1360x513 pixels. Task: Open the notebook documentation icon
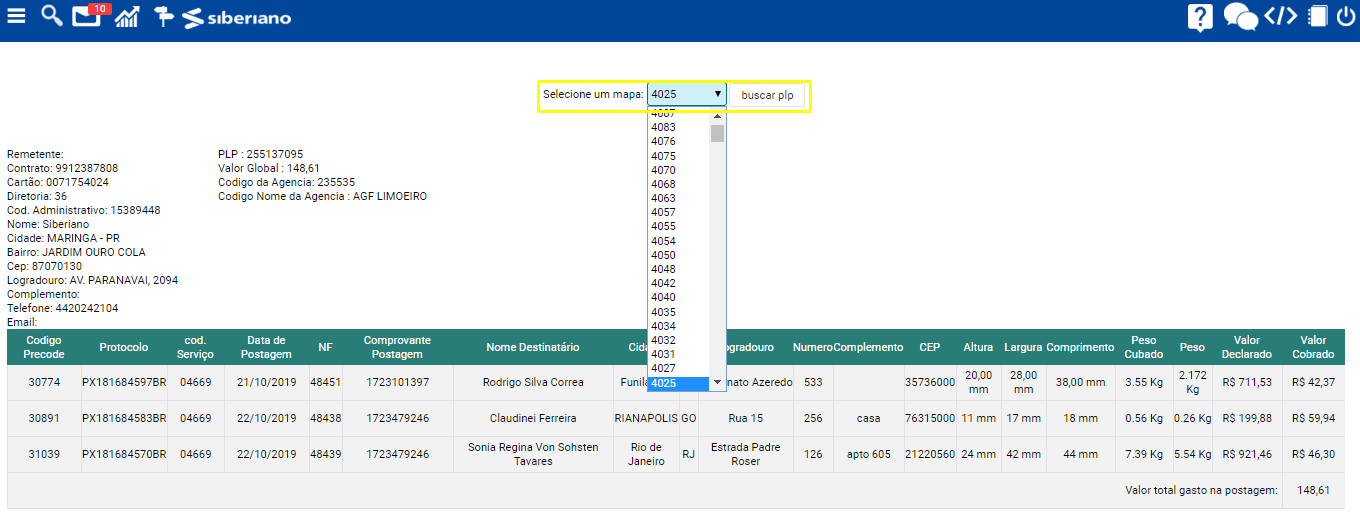click(x=1317, y=16)
